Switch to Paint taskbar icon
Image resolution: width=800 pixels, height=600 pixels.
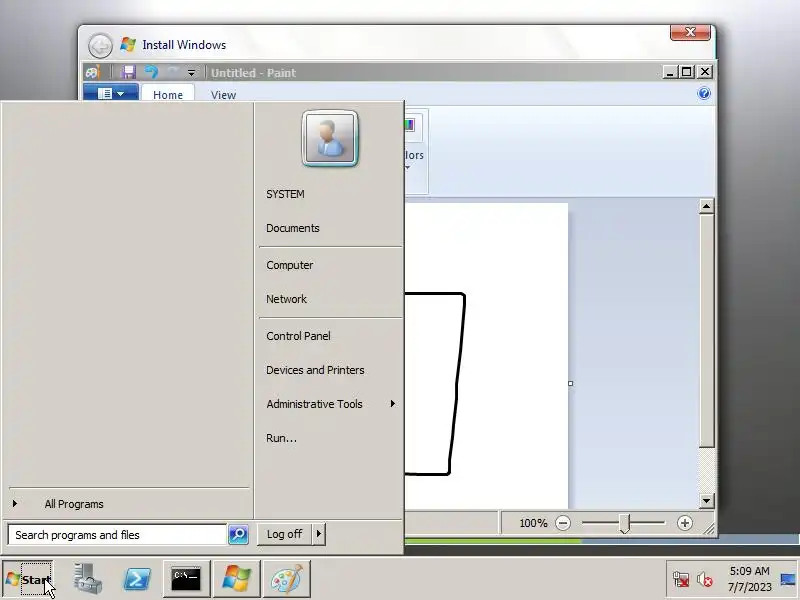click(286, 579)
